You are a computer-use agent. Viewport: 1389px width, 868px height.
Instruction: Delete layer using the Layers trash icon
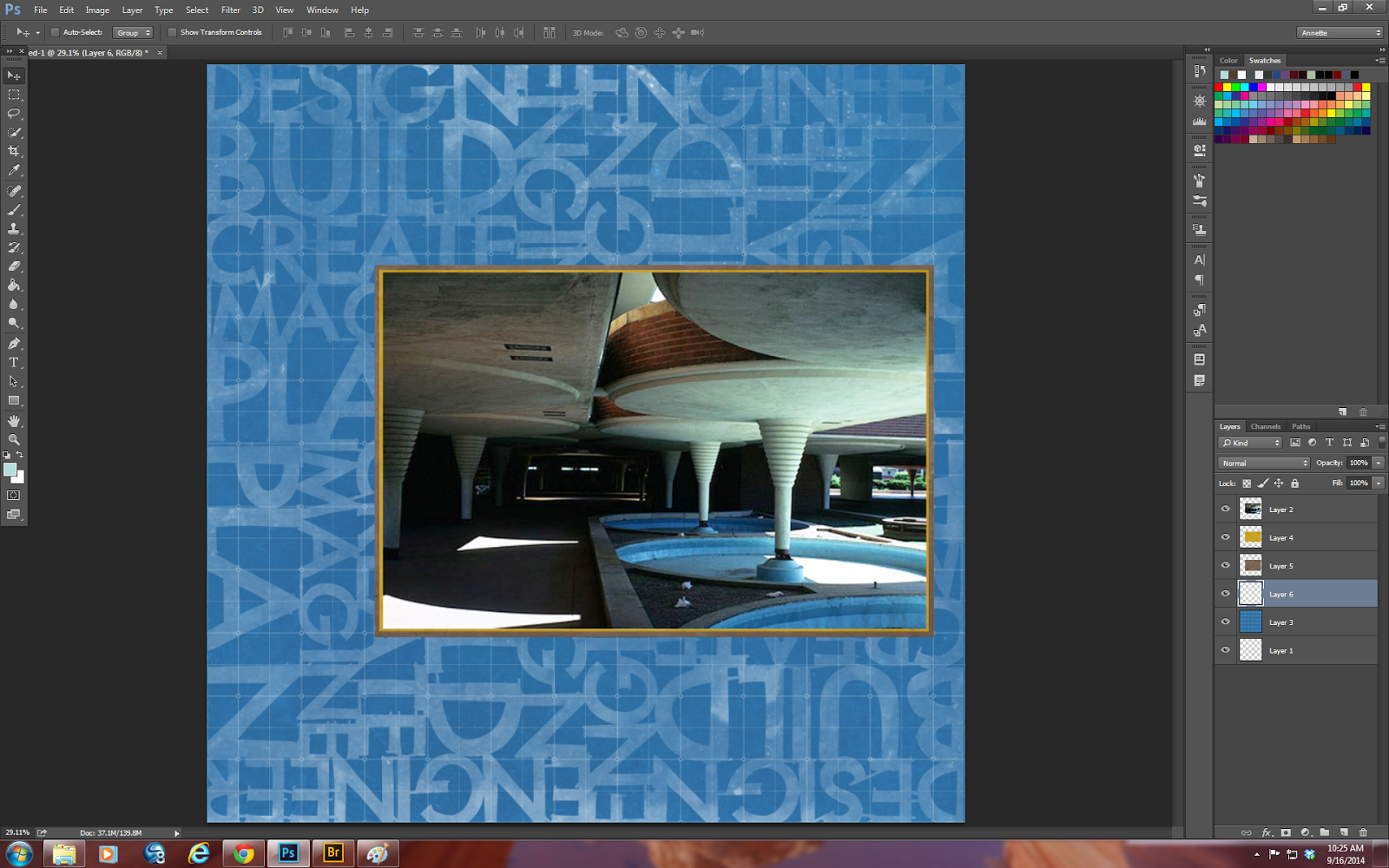pos(1363,832)
